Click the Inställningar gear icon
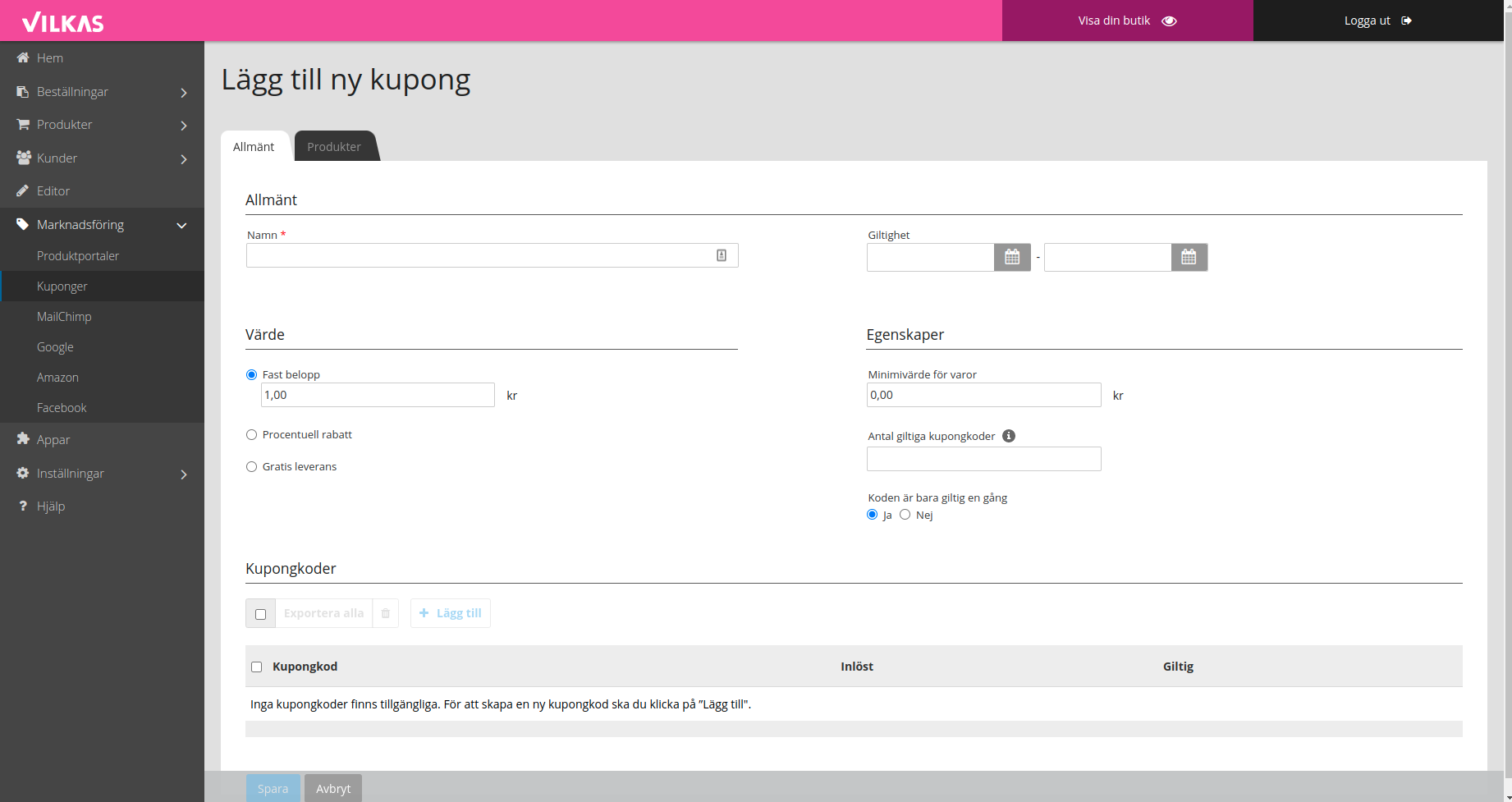Image resolution: width=1512 pixels, height=802 pixels. pos(23,473)
